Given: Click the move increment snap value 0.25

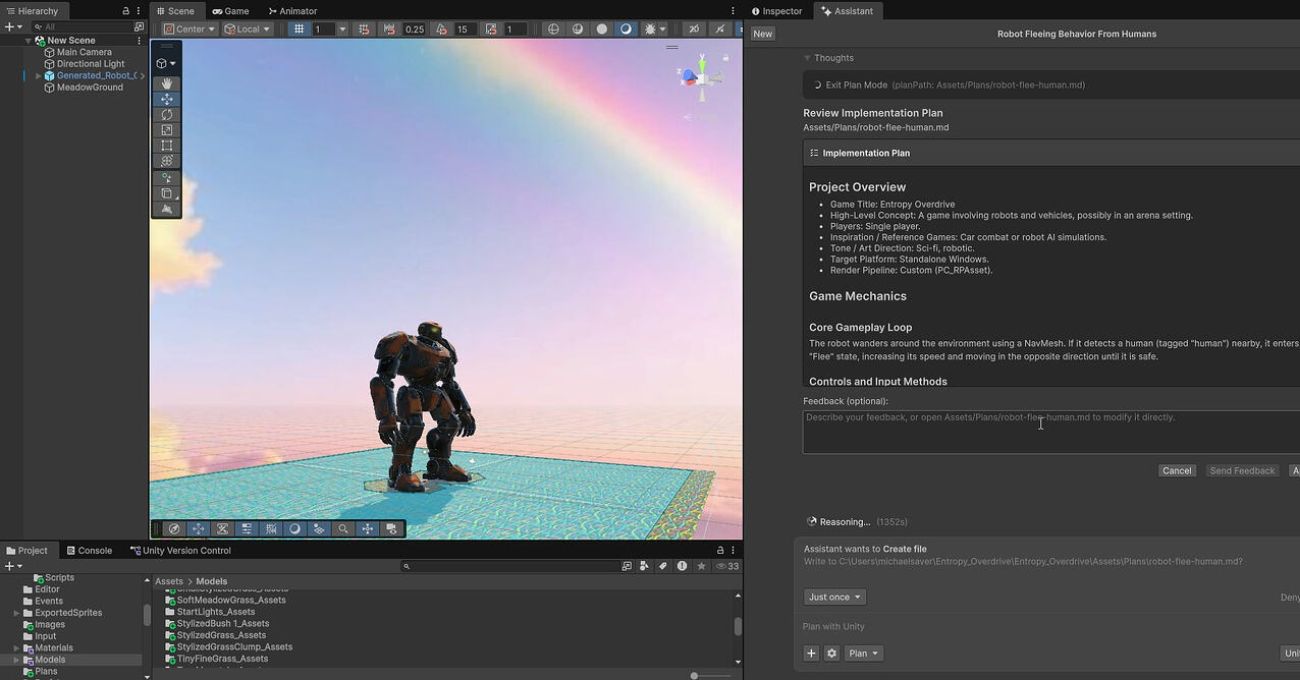Looking at the screenshot, I should pyautogui.click(x=415, y=29).
